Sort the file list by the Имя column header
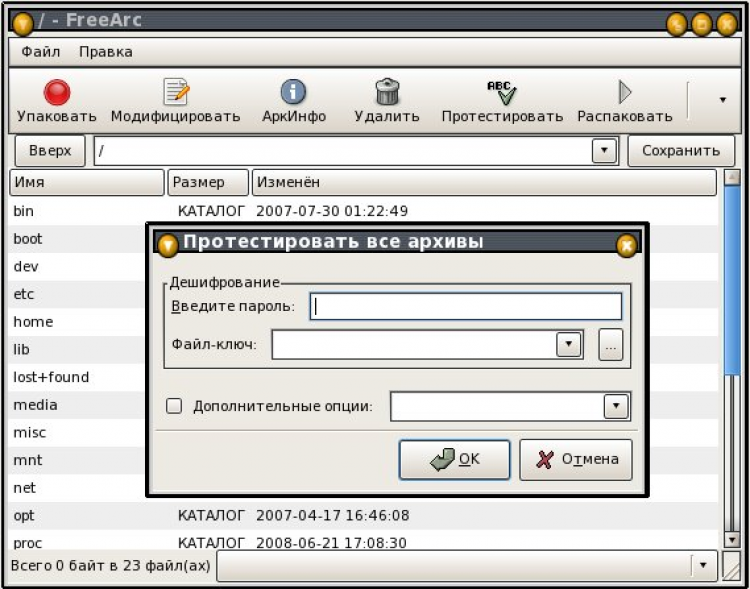Image resolution: width=750 pixels, height=589 pixels. 86,183
